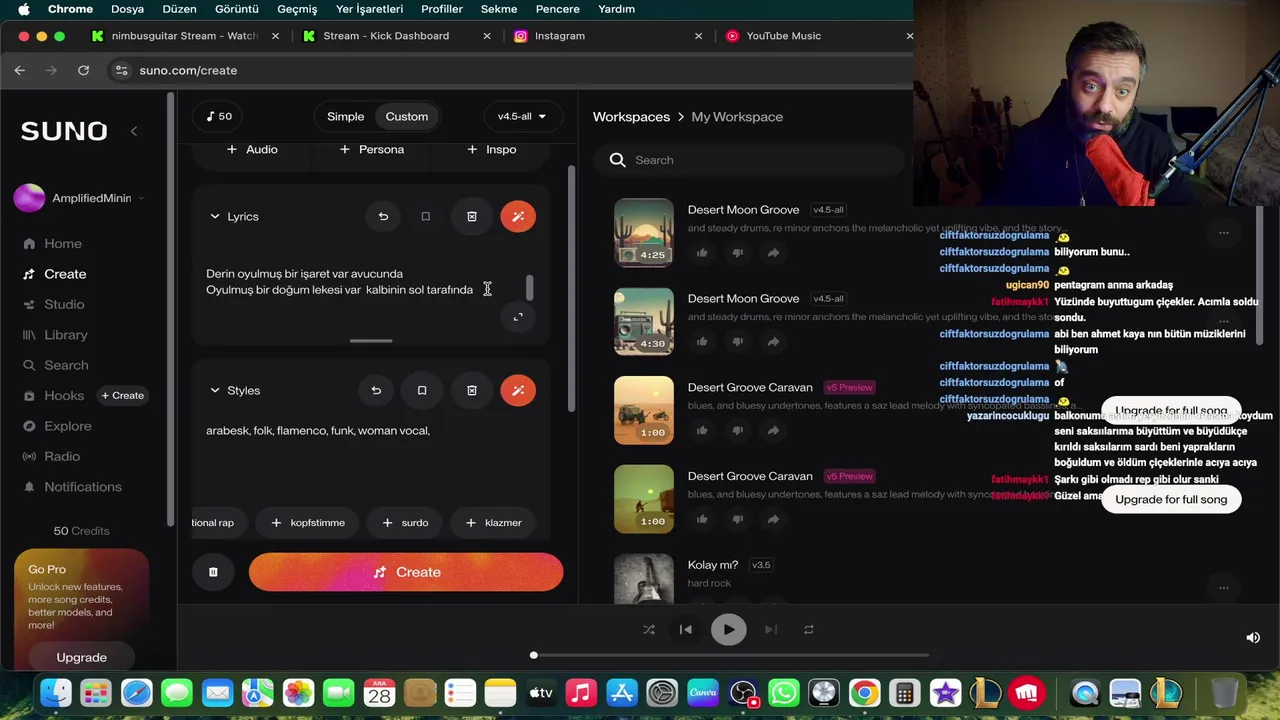Add Audio button
The height and width of the screenshot is (720, 1280).
tap(252, 149)
